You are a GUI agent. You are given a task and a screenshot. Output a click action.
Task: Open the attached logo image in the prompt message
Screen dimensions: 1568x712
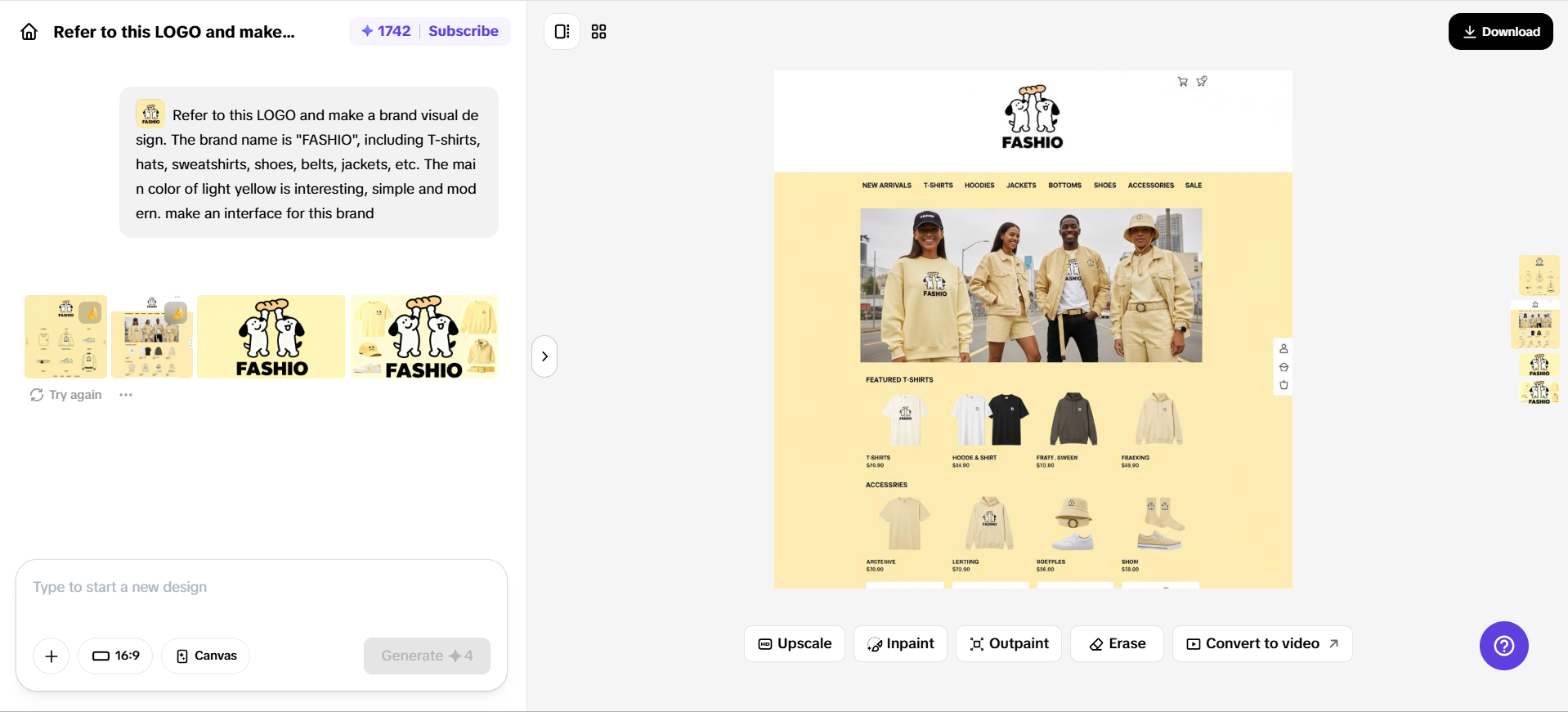click(x=150, y=114)
